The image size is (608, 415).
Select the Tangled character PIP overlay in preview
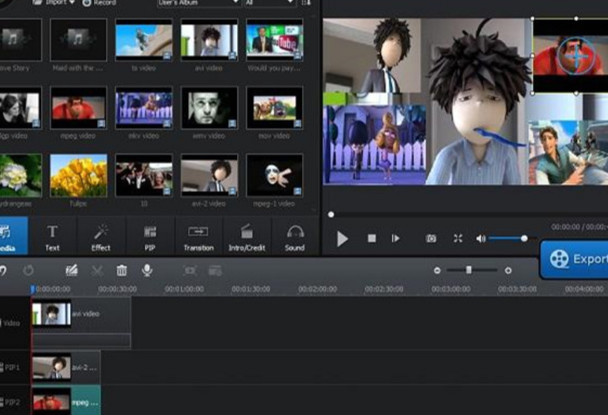(x=568, y=152)
